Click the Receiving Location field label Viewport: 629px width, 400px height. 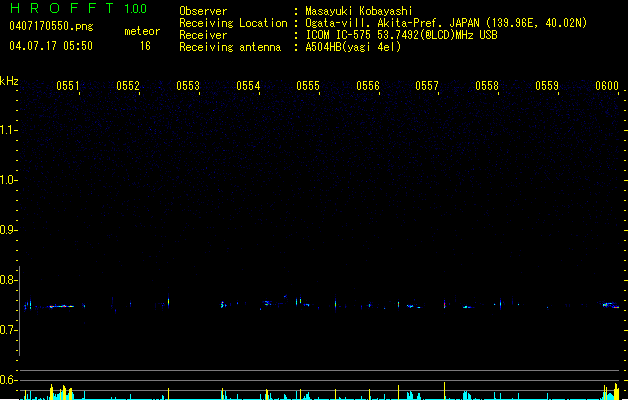[x=233, y=23]
